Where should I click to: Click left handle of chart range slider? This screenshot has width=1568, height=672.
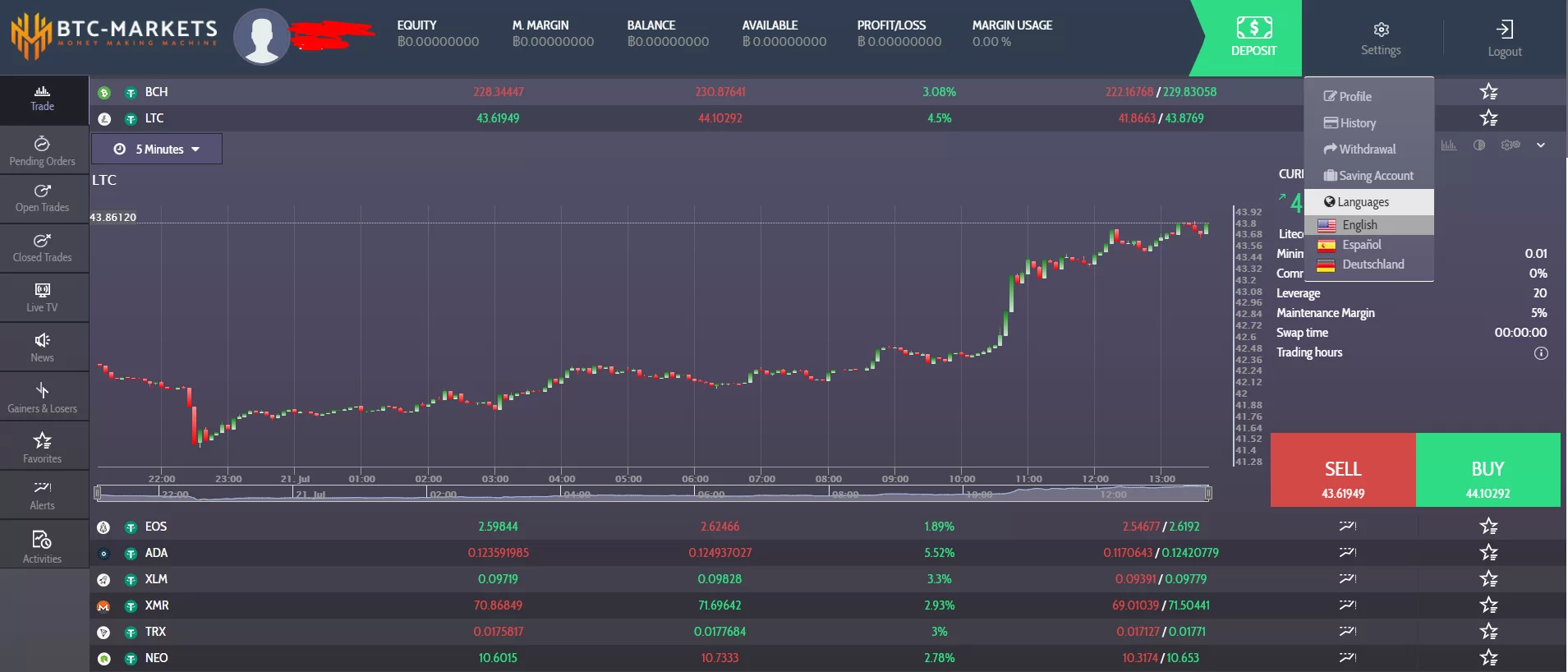98,493
